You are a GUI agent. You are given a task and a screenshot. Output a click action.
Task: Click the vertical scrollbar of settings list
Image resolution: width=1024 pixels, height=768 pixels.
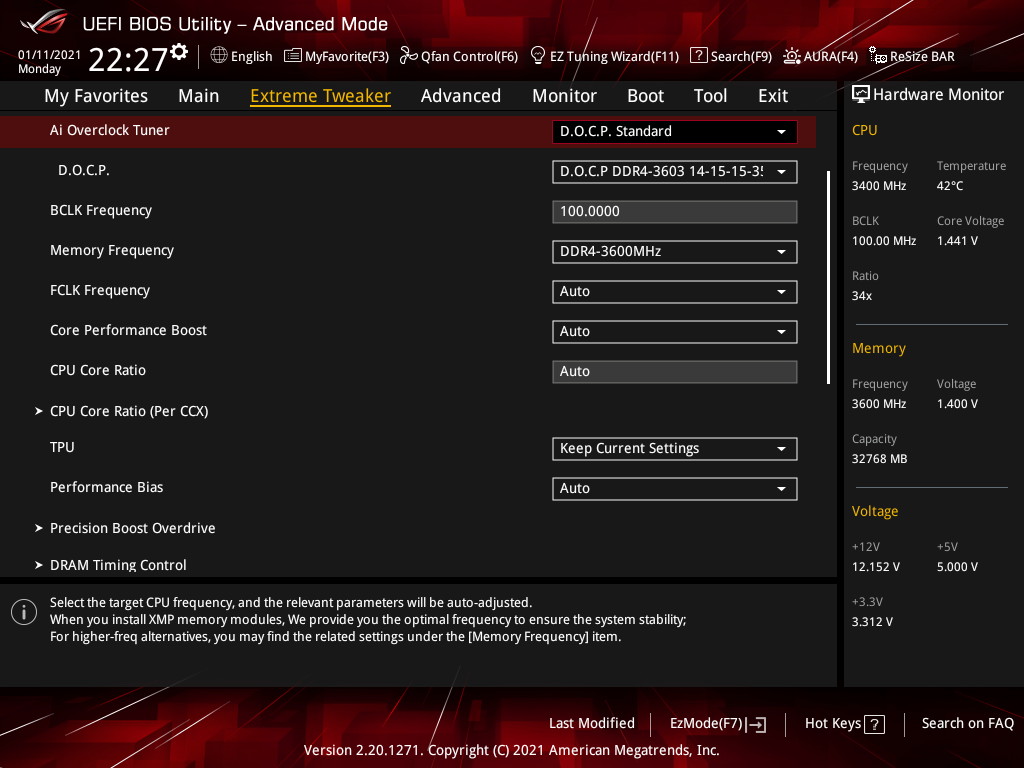[828, 277]
